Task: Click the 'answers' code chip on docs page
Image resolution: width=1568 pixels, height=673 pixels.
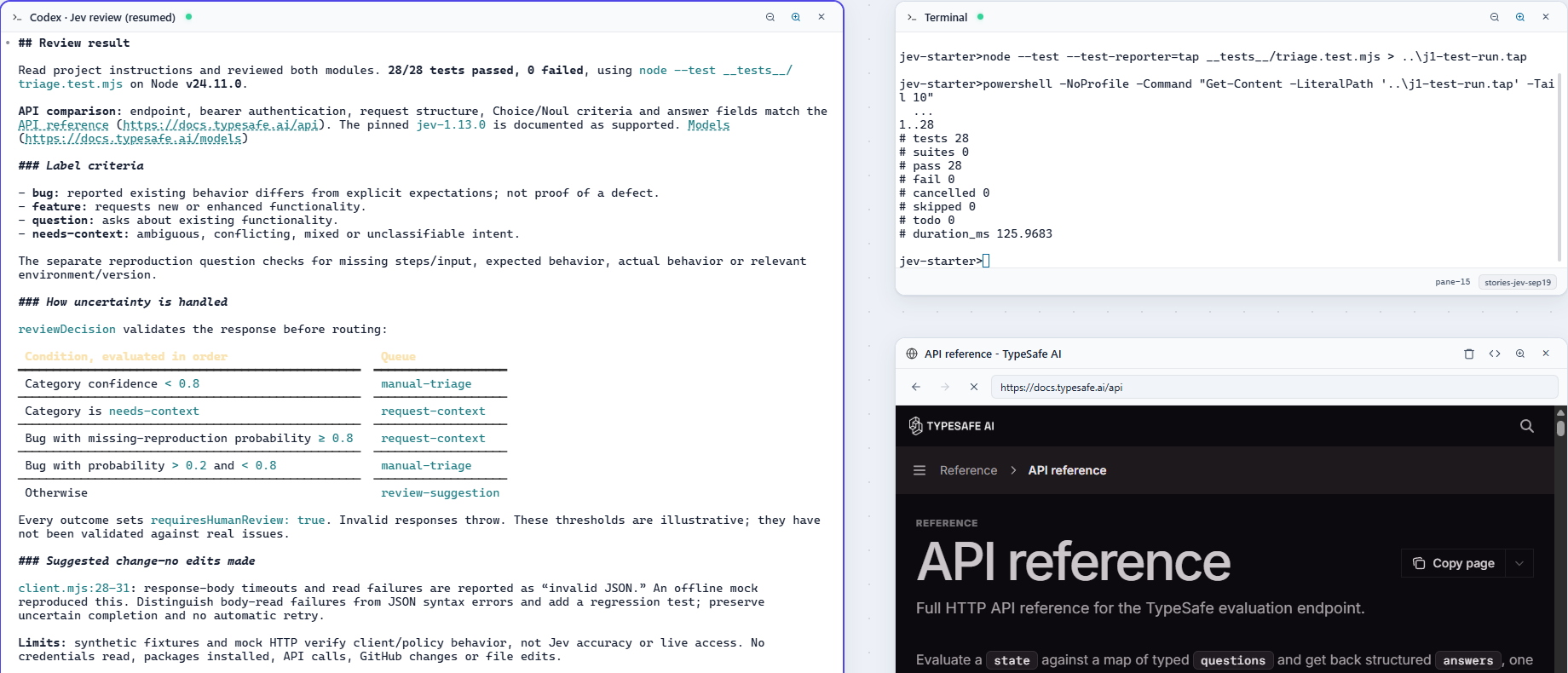Action: [x=1467, y=660]
